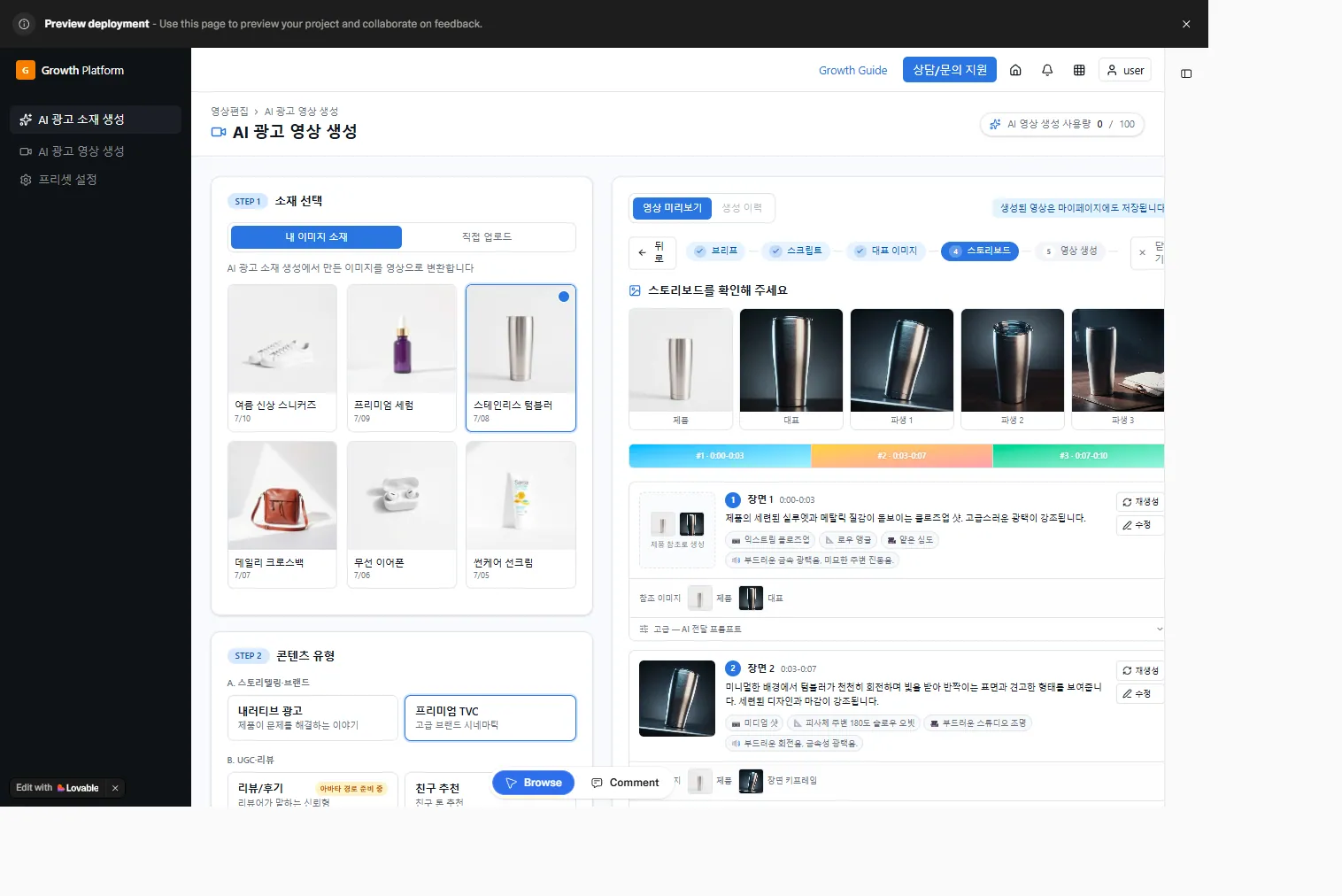The width and height of the screenshot is (1342, 896).
Task: Select the 여름 신상 스니커즈 image card
Action: click(282, 358)
